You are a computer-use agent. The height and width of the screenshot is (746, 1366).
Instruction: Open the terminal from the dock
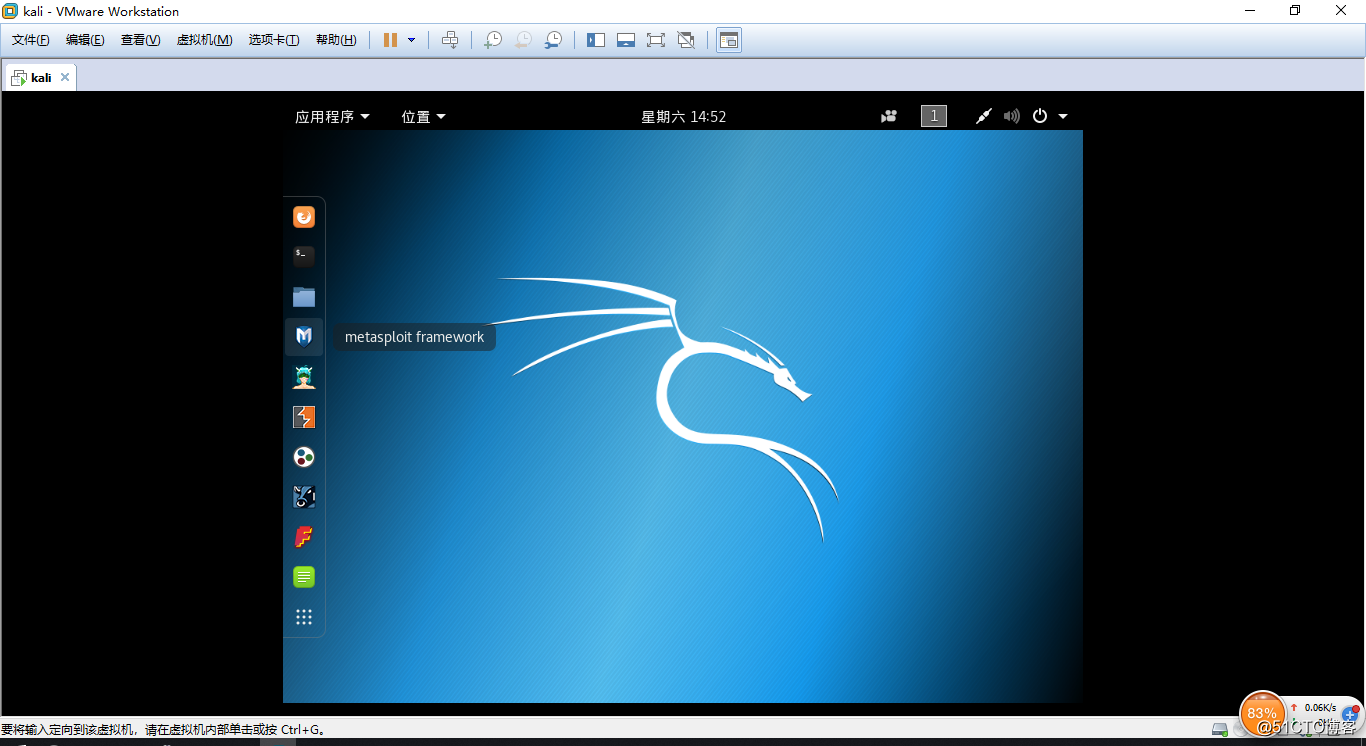[x=304, y=257]
